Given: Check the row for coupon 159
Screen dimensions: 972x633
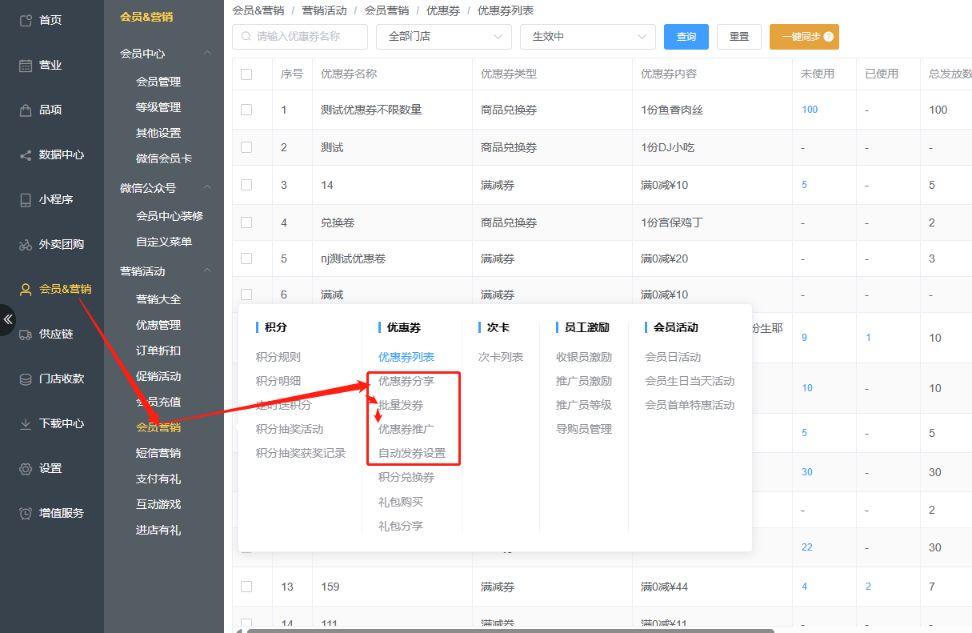Looking at the screenshot, I should pyautogui.click(x=247, y=587).
